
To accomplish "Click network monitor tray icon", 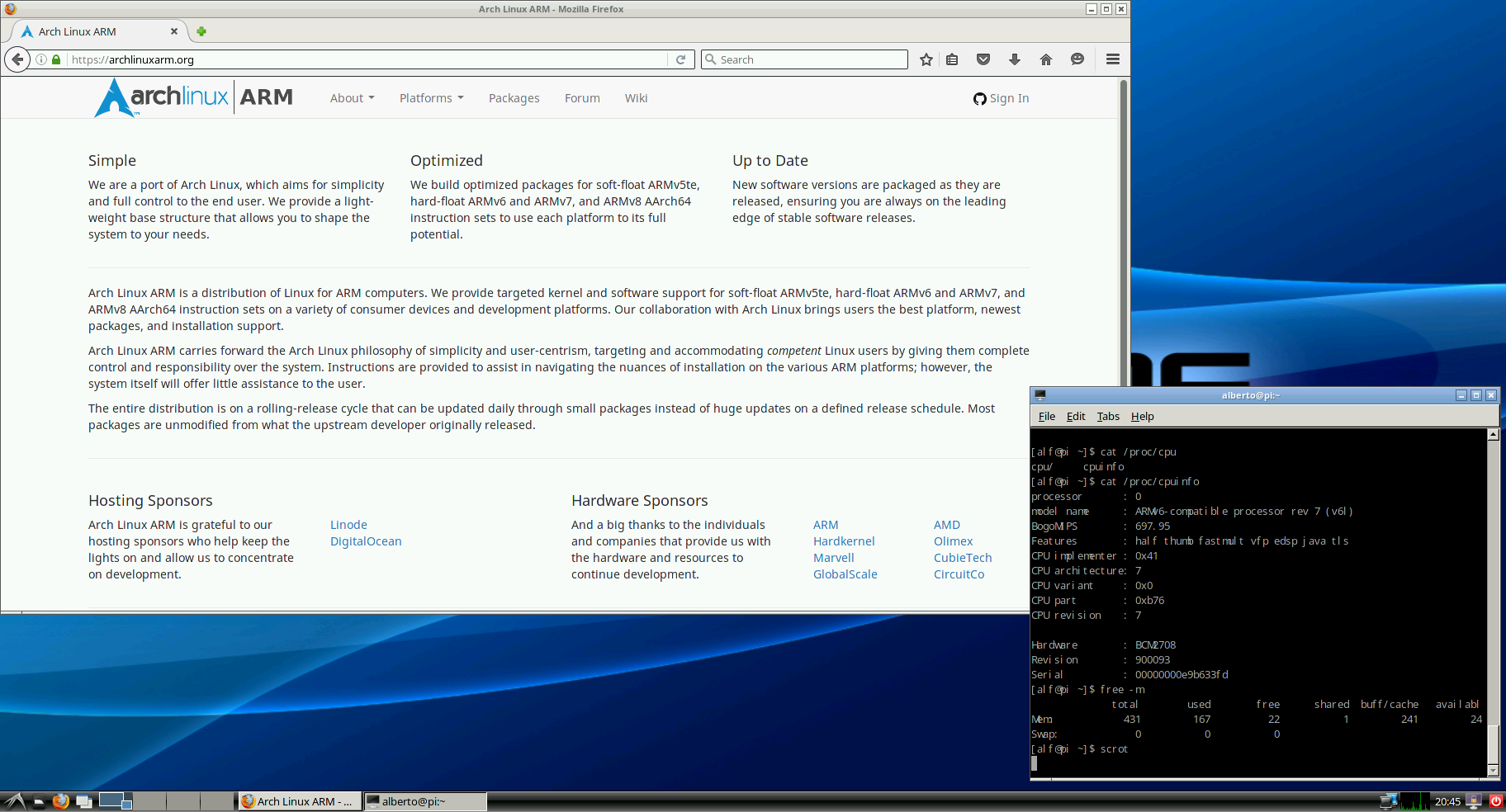I will coord(1389,800).
